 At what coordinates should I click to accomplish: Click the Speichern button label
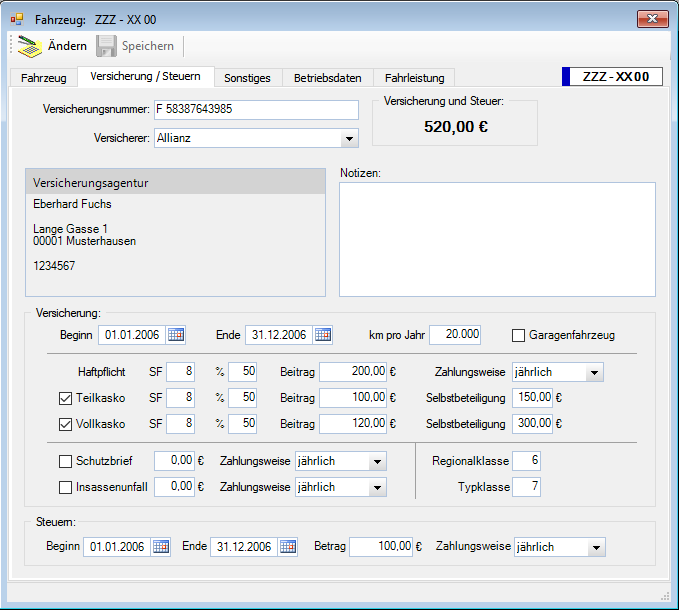(x=148, y=46)
